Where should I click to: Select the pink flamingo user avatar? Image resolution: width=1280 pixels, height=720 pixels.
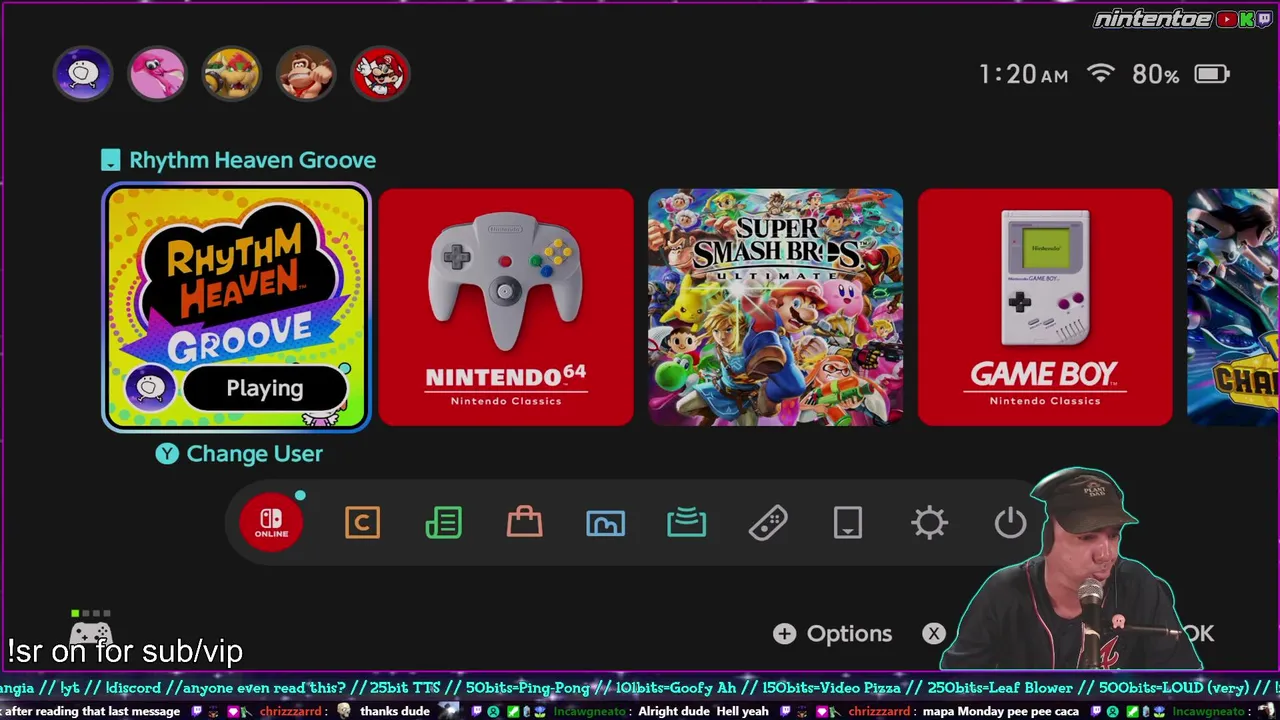coord(157,73)
